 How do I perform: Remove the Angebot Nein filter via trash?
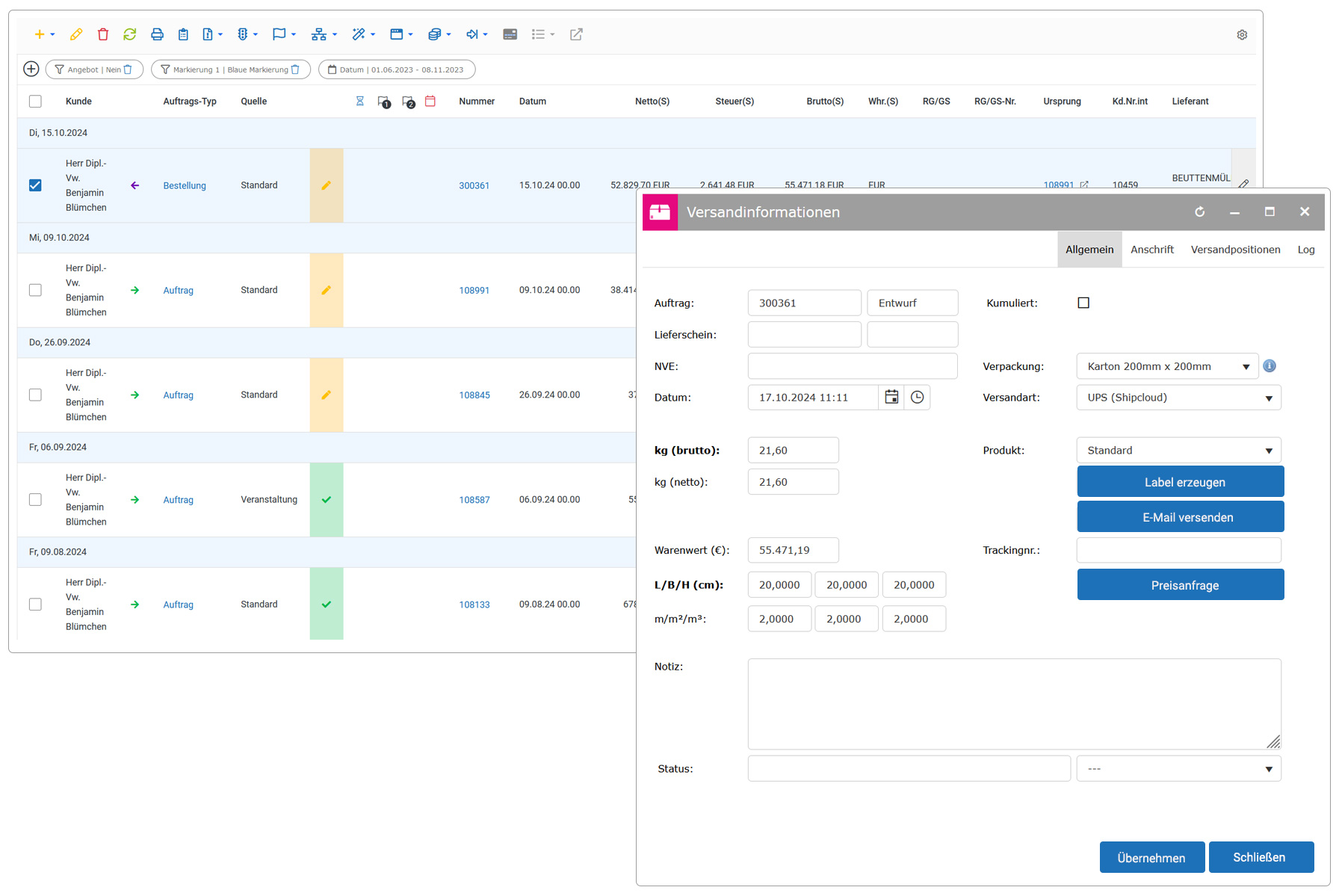pos(128,69)
